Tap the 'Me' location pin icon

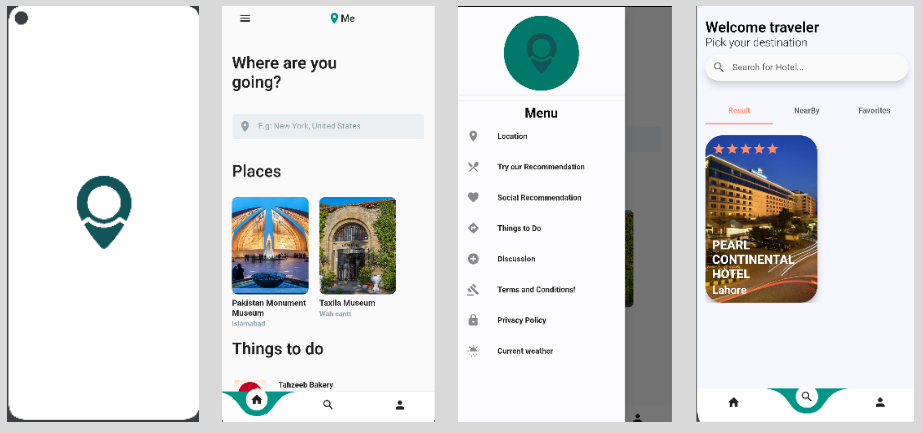tap(334, 18)
